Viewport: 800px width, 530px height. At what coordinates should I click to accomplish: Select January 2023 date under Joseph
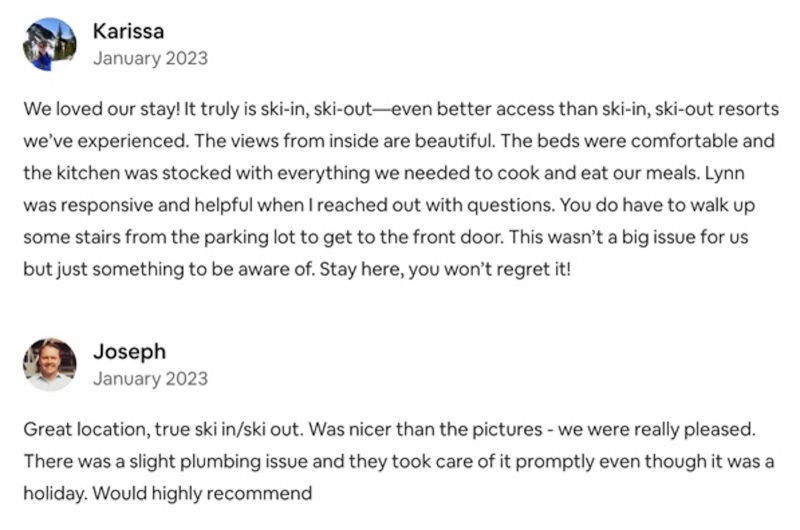(x=151, y=378)
